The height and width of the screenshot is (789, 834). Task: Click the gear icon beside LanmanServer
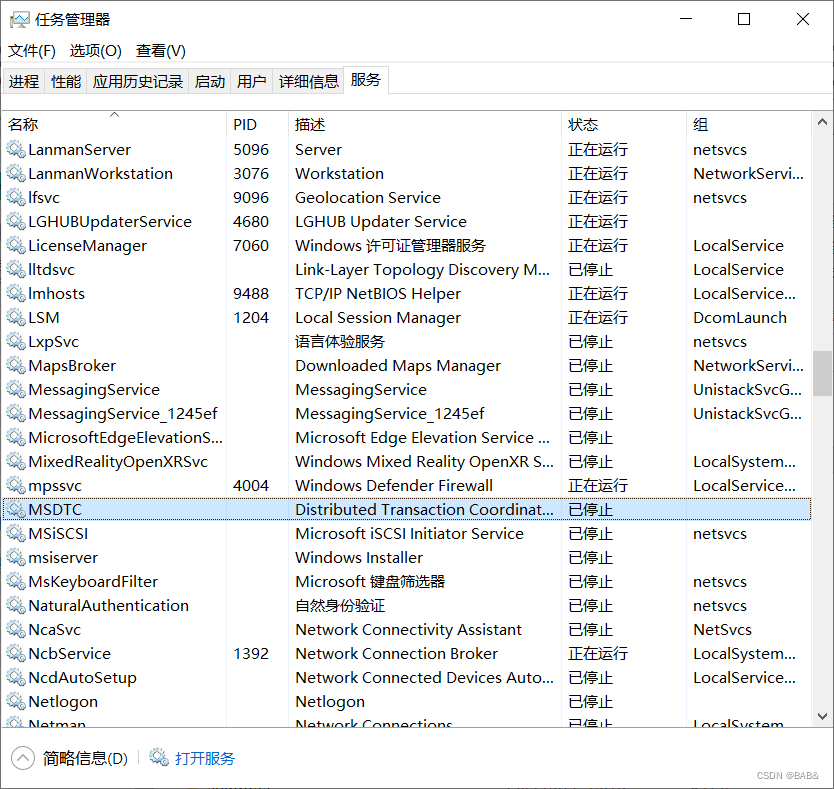(x=17, y=149)
